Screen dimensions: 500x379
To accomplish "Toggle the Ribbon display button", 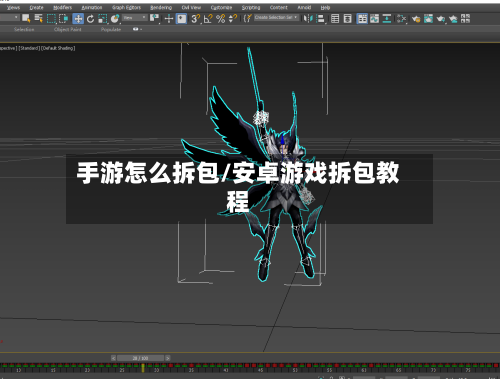I will pyautogui.click(x=362, y=19).
